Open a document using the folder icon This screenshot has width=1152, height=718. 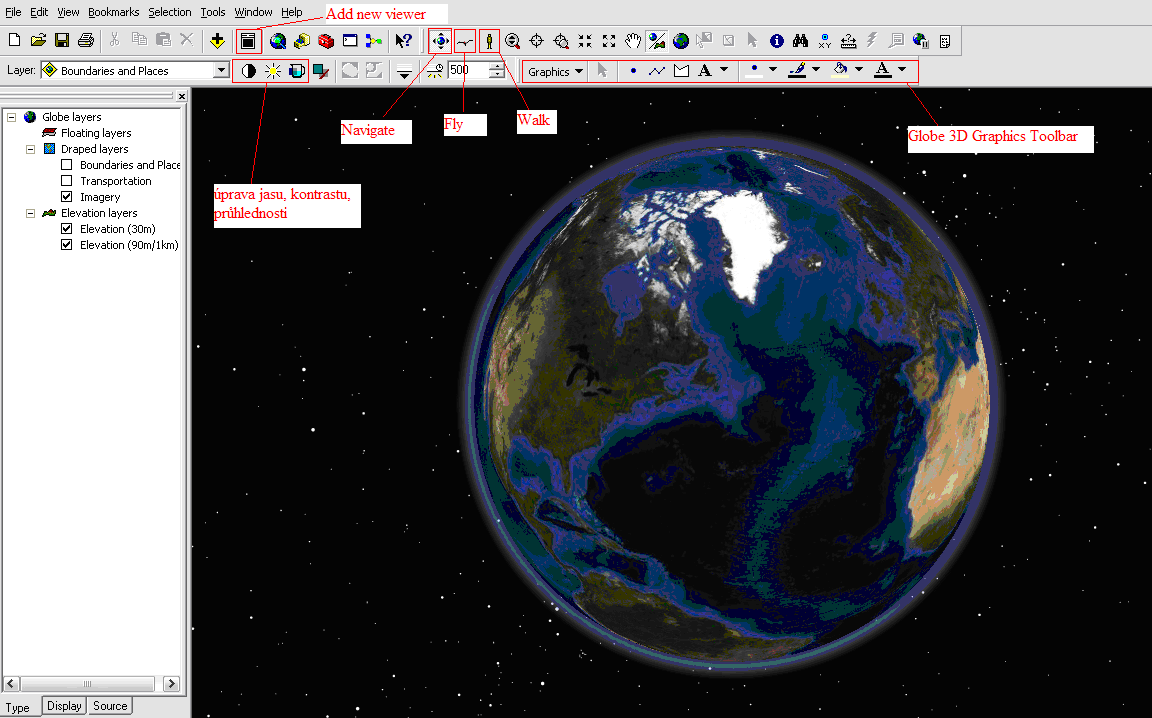38,40
